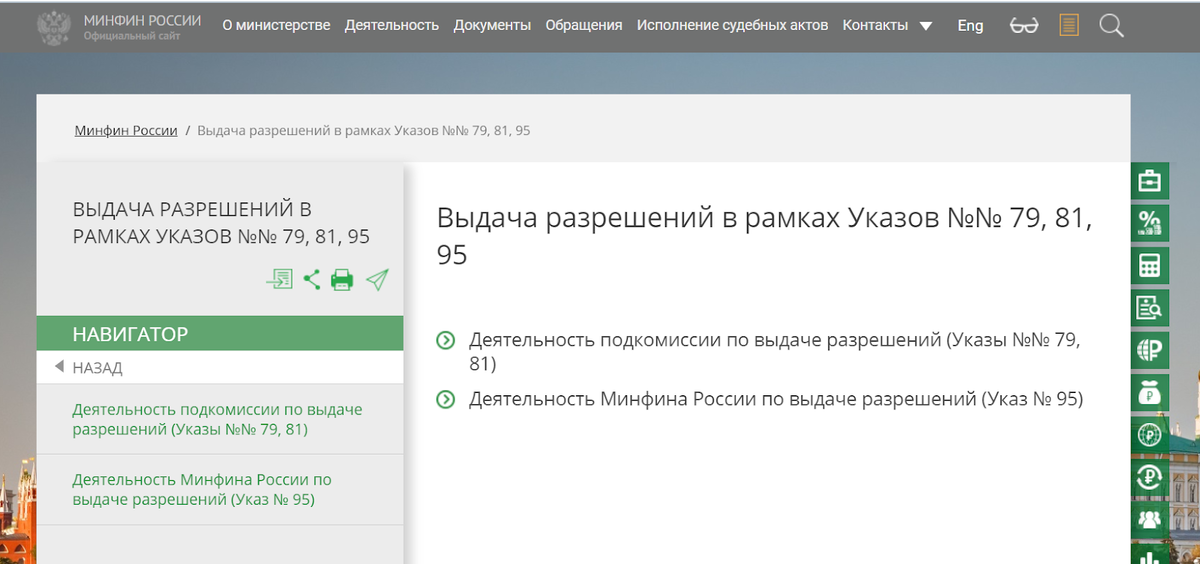
Task: Click Минфин России breadcrumb link
Action: click(x=126, y=131)
